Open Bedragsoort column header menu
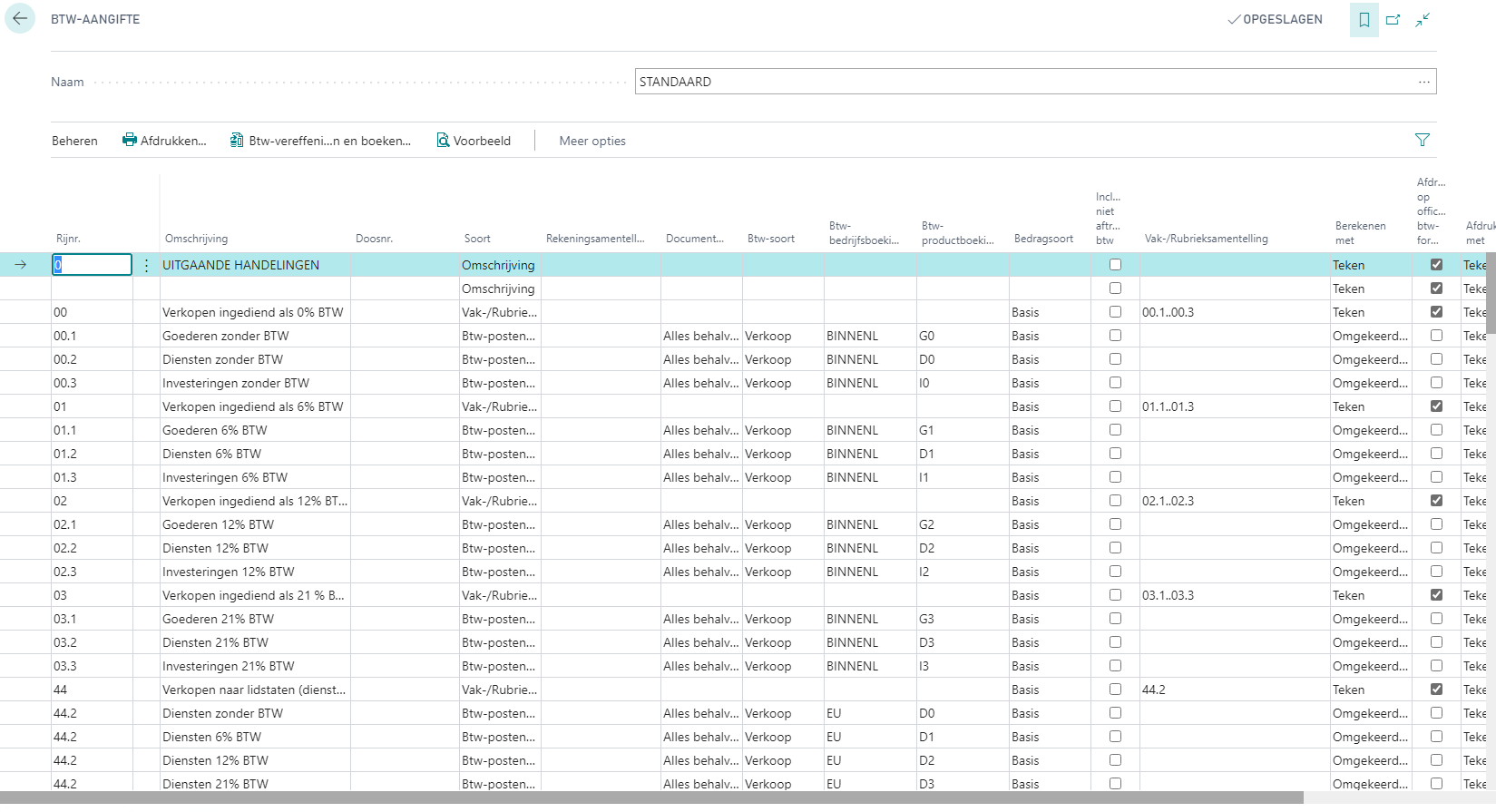Screen dimensions: 1496x812 coord(1043,239)
